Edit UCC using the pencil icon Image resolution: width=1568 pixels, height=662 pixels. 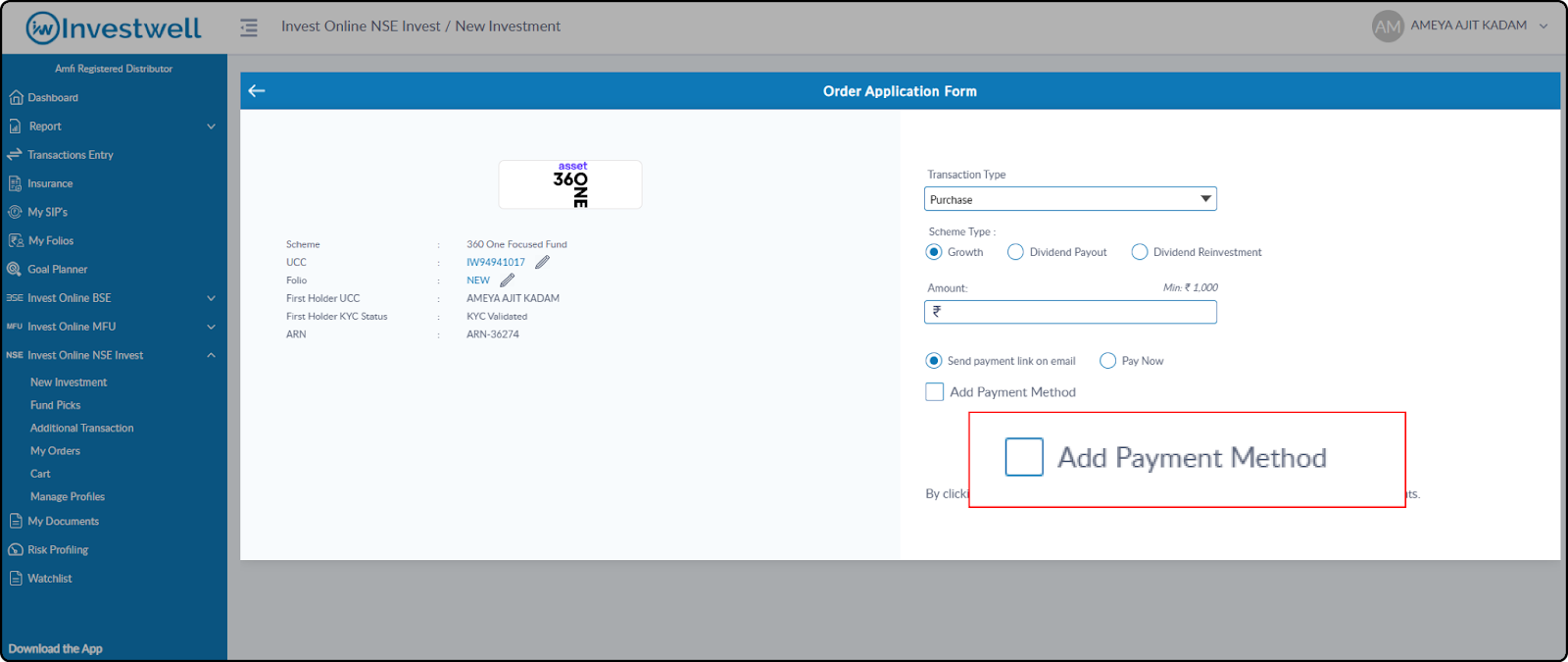543,262
